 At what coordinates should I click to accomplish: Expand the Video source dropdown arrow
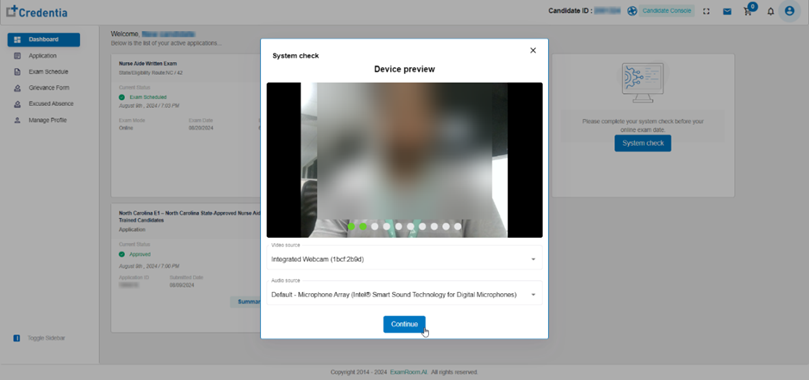[533, 259]
